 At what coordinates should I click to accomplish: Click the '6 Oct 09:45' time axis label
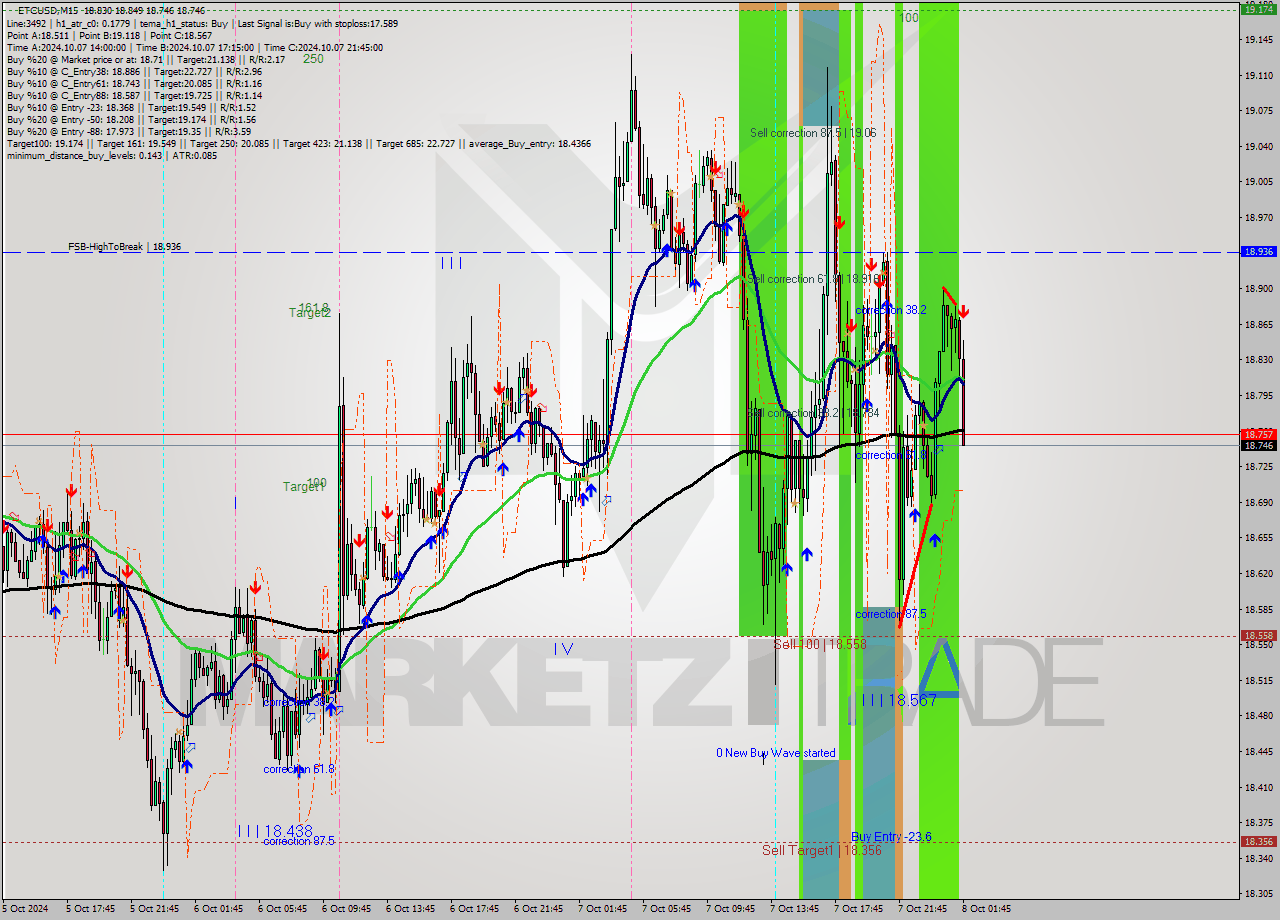pyautogui.click(x=349, y=909)
